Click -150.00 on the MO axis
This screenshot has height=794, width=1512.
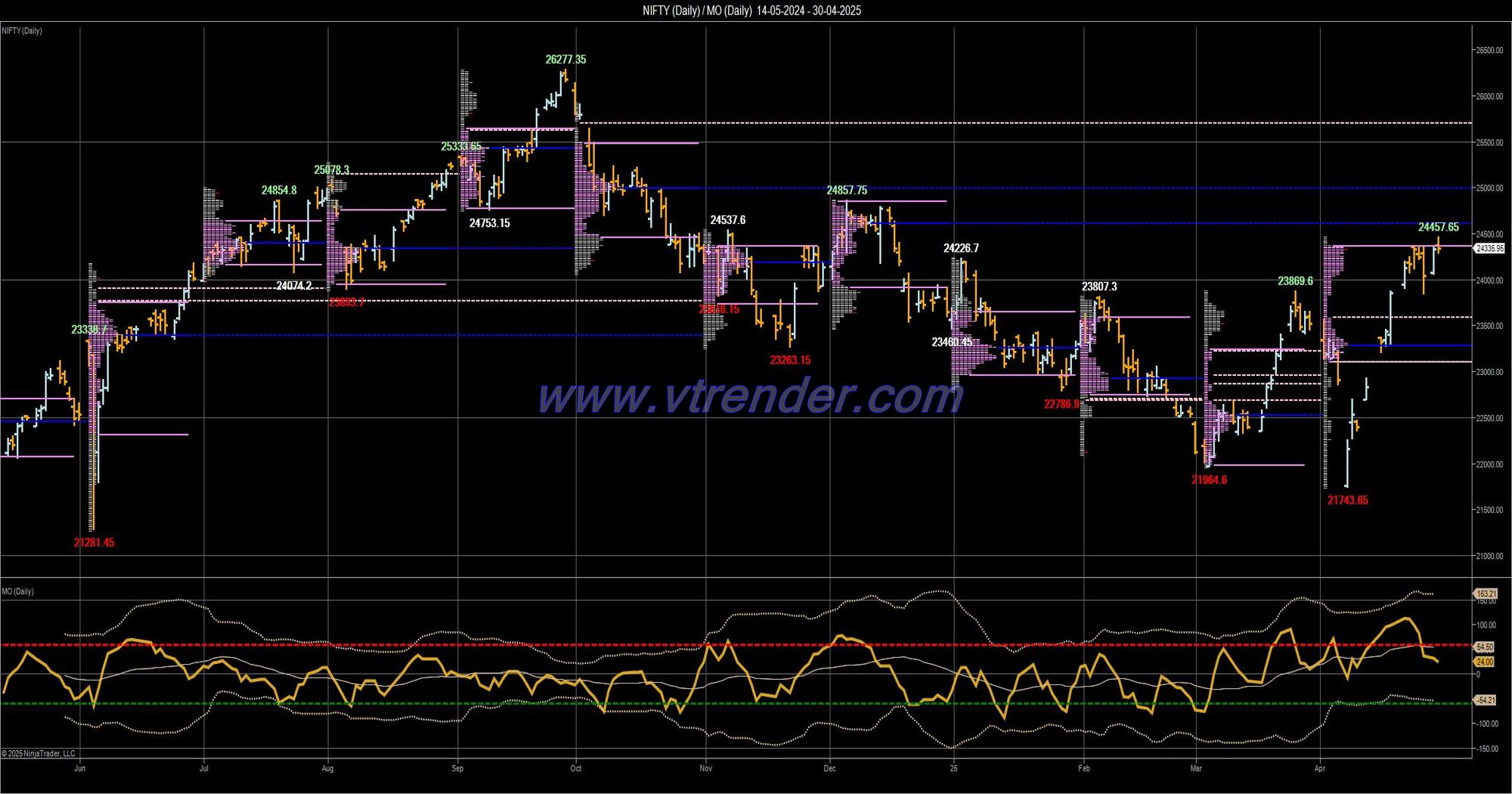(x=1487, y=749)
